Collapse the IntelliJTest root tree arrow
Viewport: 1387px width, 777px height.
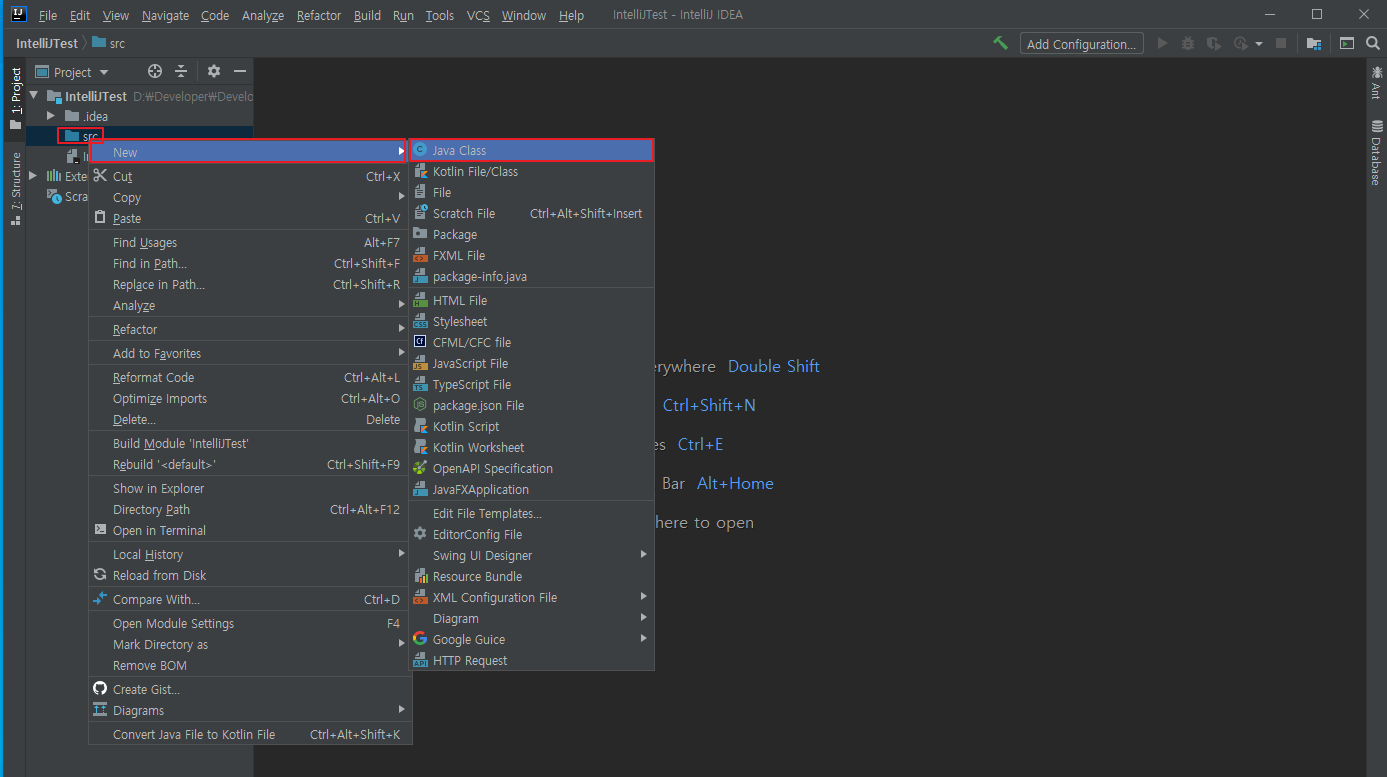click(34, 96)
